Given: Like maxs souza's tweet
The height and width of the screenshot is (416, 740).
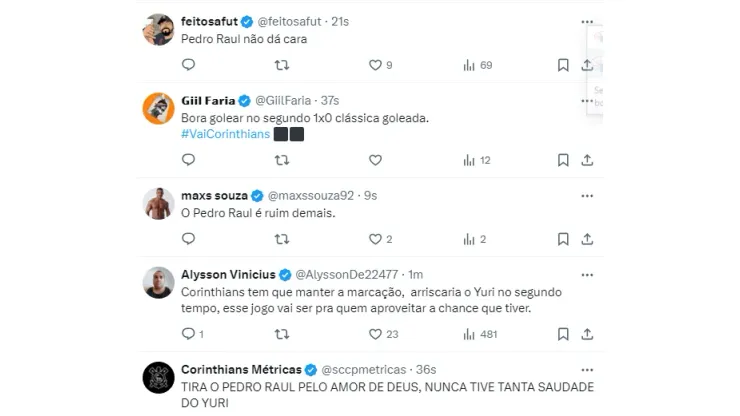Looking at the screenshot, I should pos(376,239).
